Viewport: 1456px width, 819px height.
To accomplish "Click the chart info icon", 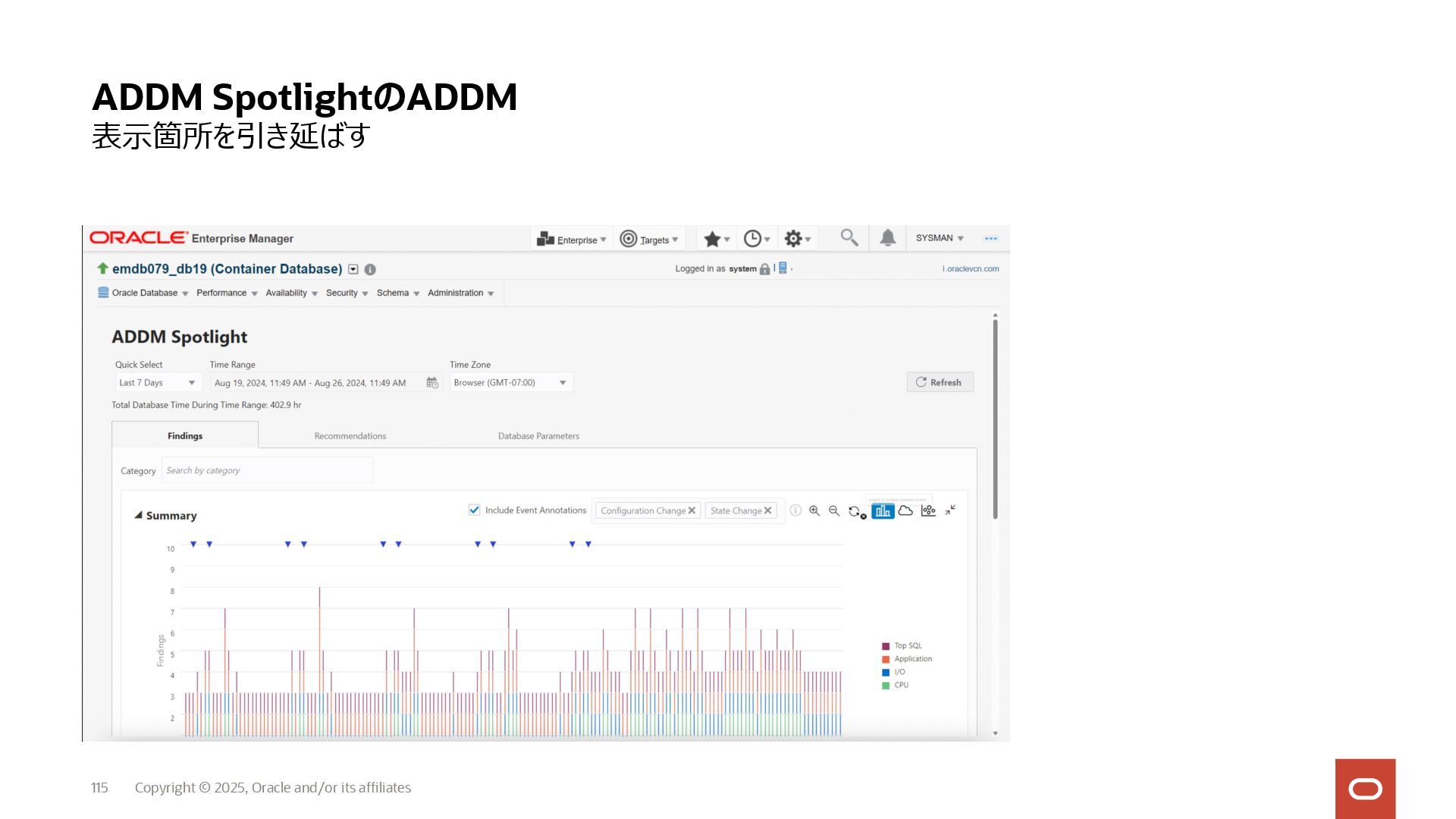I will click(x=795, y=510).
